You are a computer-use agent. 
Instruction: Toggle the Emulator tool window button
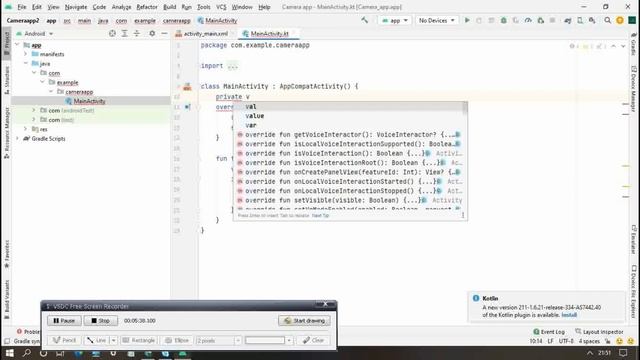click(633, 239)
